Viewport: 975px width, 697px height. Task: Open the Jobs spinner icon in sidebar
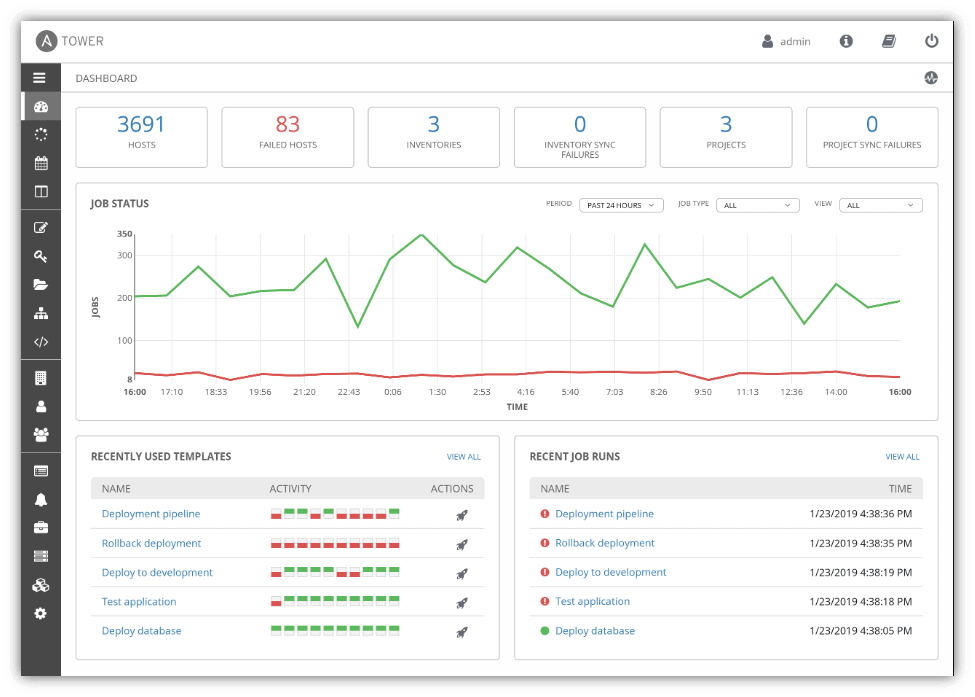[x=40, y=134]
